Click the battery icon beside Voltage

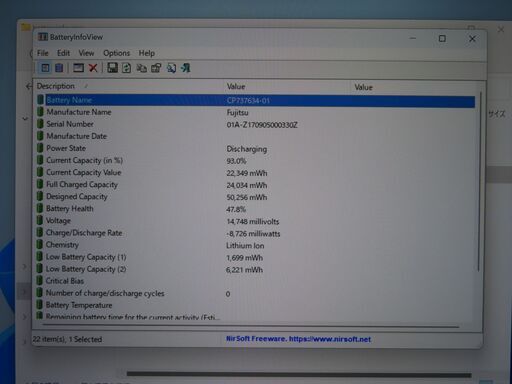pyautogui.click(x=40, y=220)
